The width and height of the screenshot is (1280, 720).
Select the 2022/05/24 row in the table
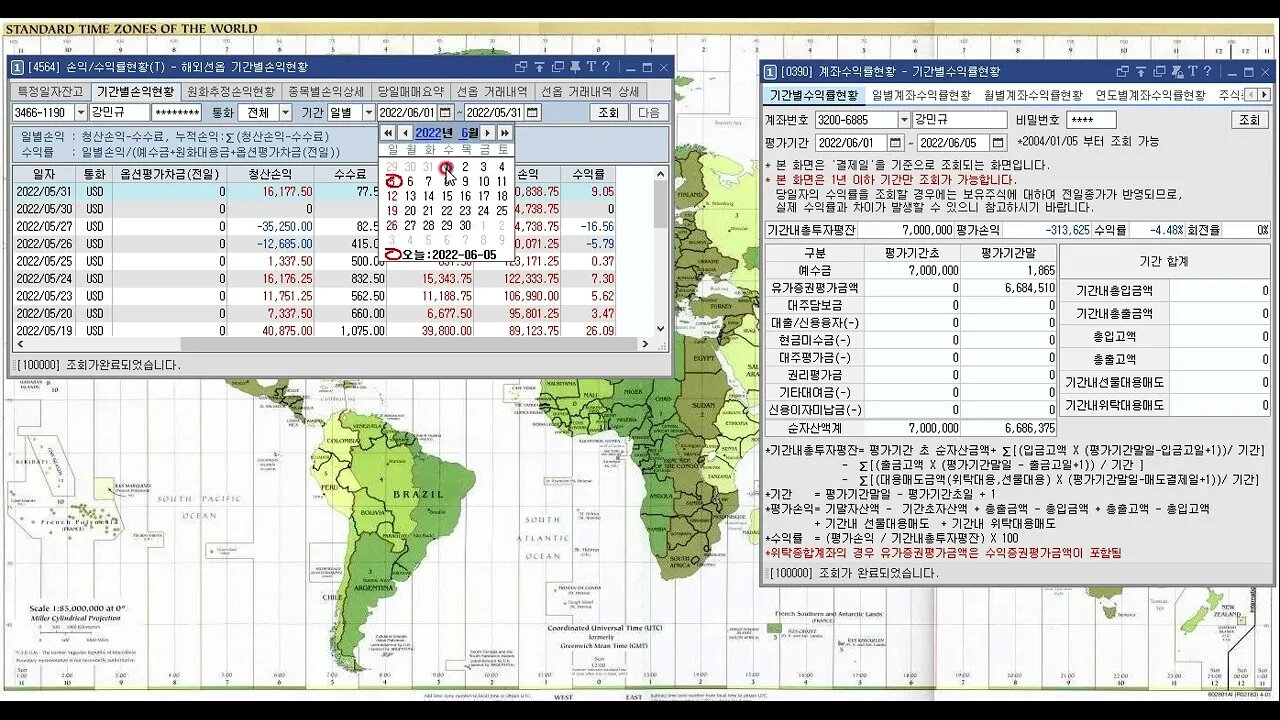[x=332, y=279]
